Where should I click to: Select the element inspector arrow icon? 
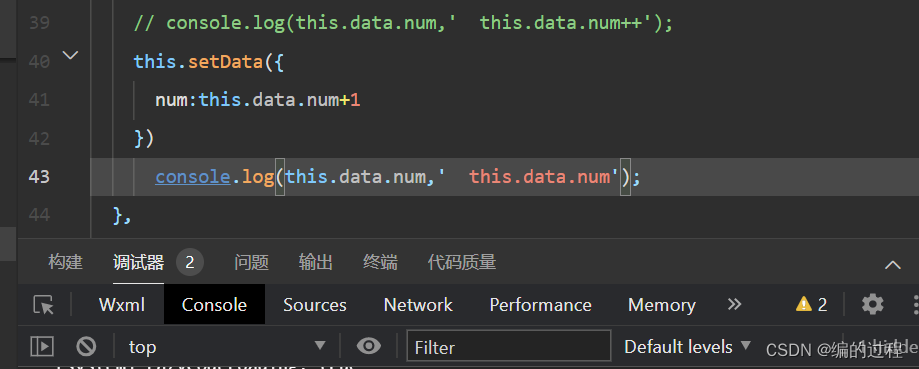[x=43, y=305]
